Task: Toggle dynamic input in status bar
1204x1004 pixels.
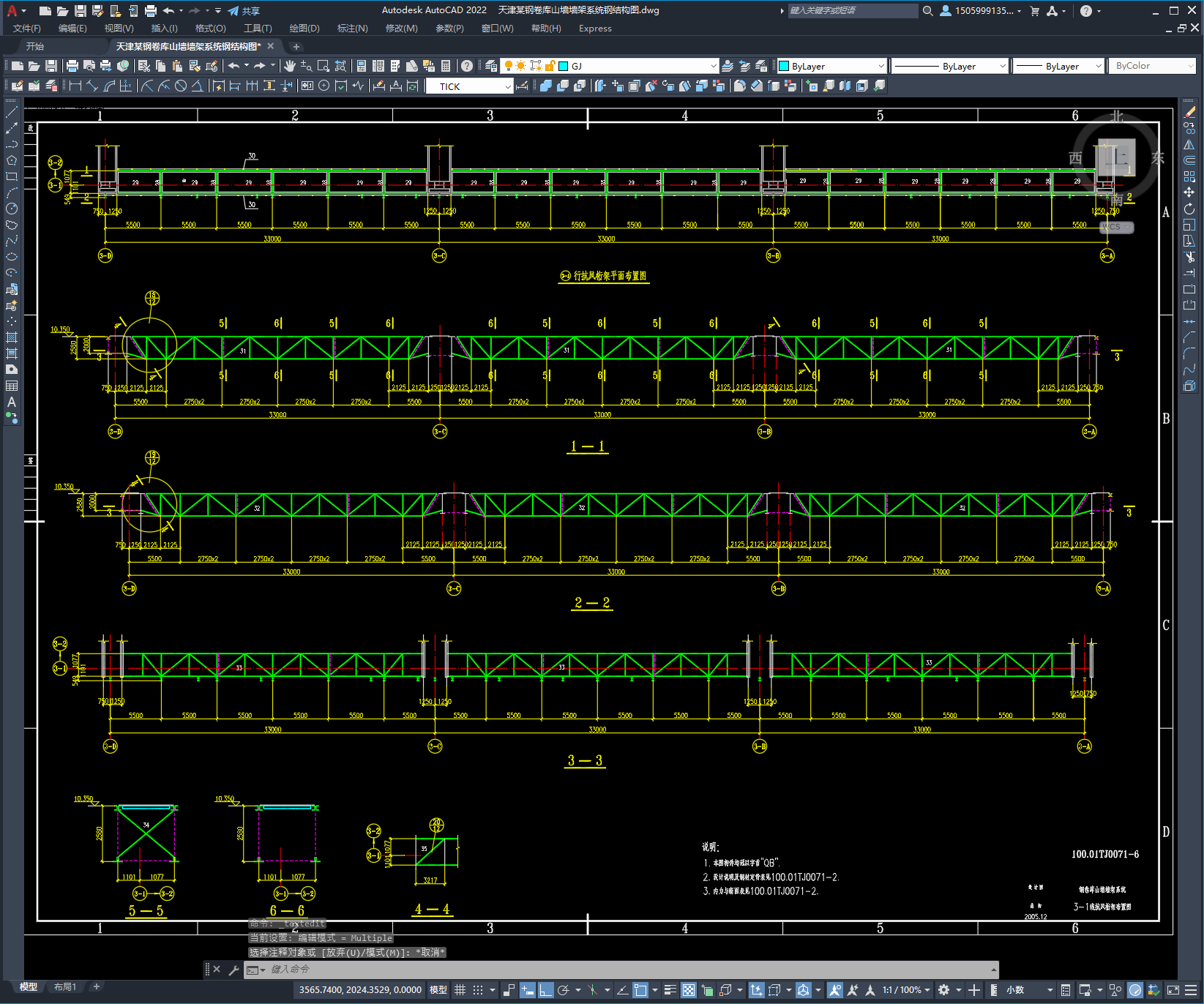Action: [x=527, y=990]
